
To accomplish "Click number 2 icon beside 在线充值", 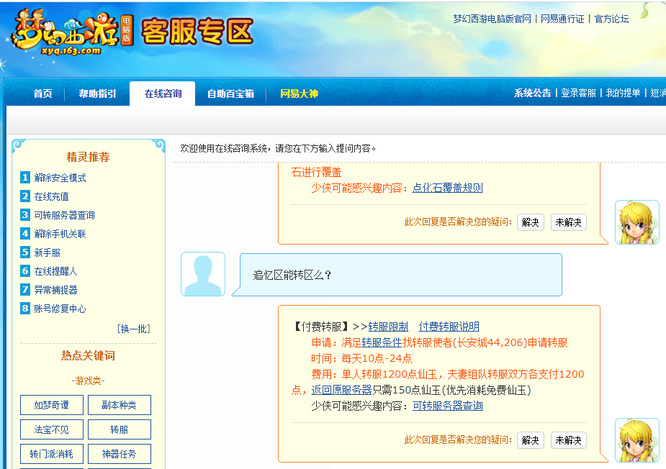I will [x=25, y=196].
